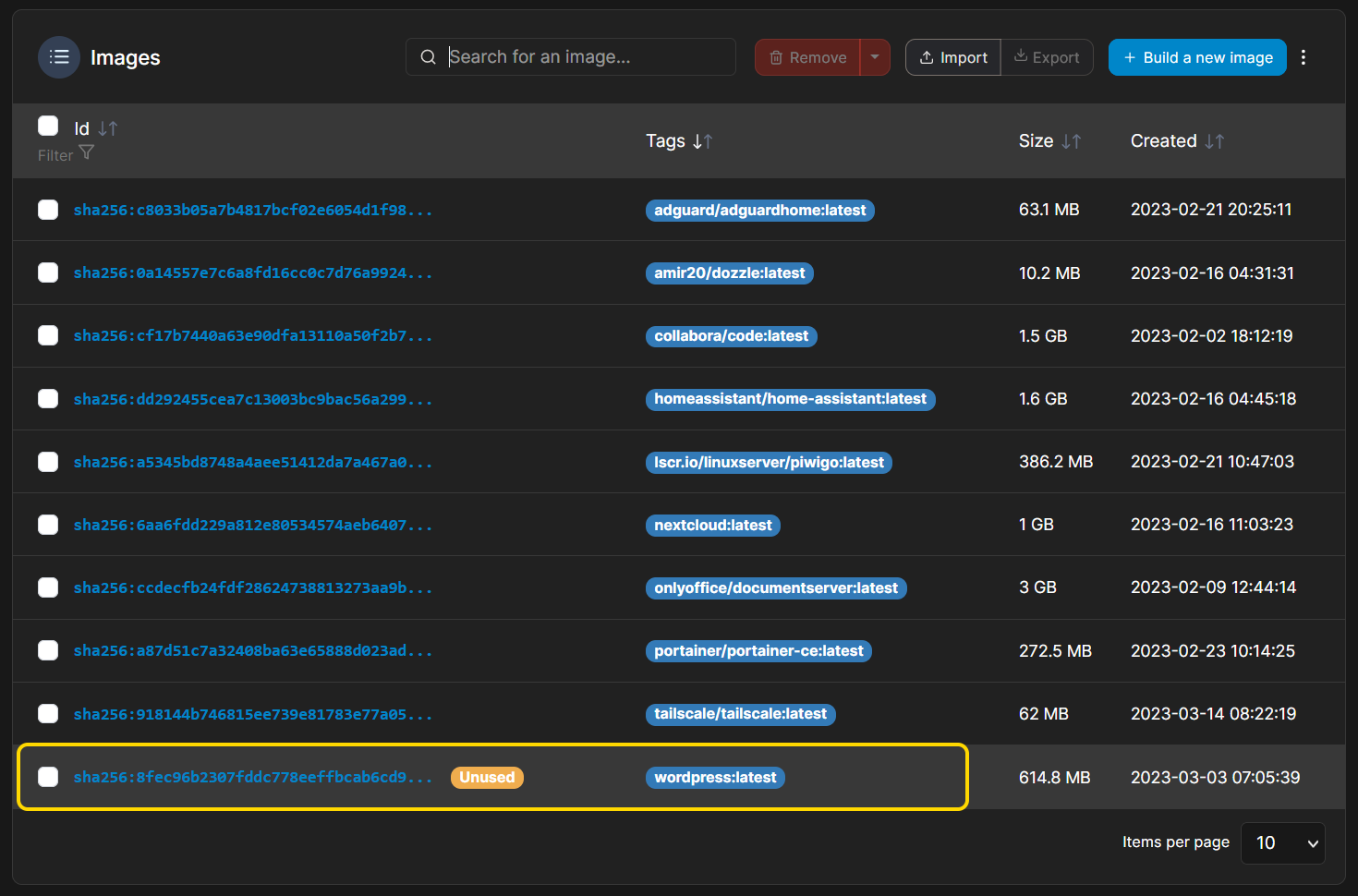
Task: Click the Export button
Action: coord(1047,57)
